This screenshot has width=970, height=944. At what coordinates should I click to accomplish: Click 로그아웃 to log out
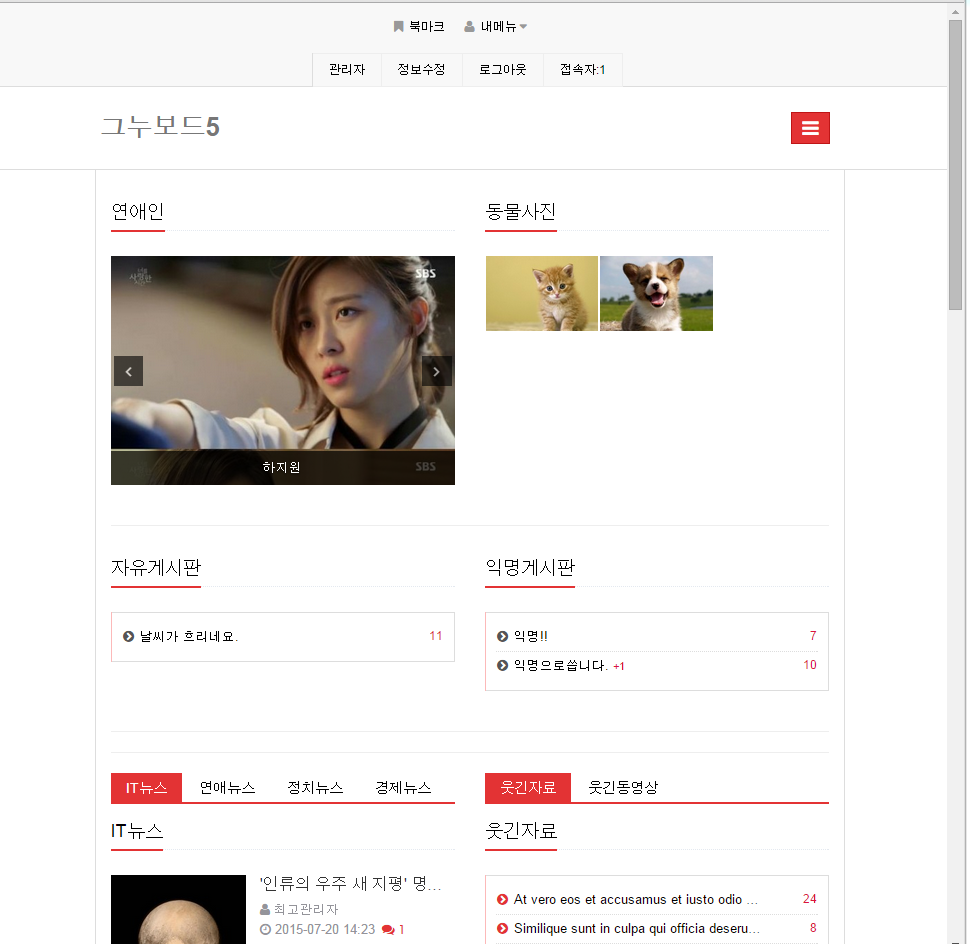click(502, 70)
